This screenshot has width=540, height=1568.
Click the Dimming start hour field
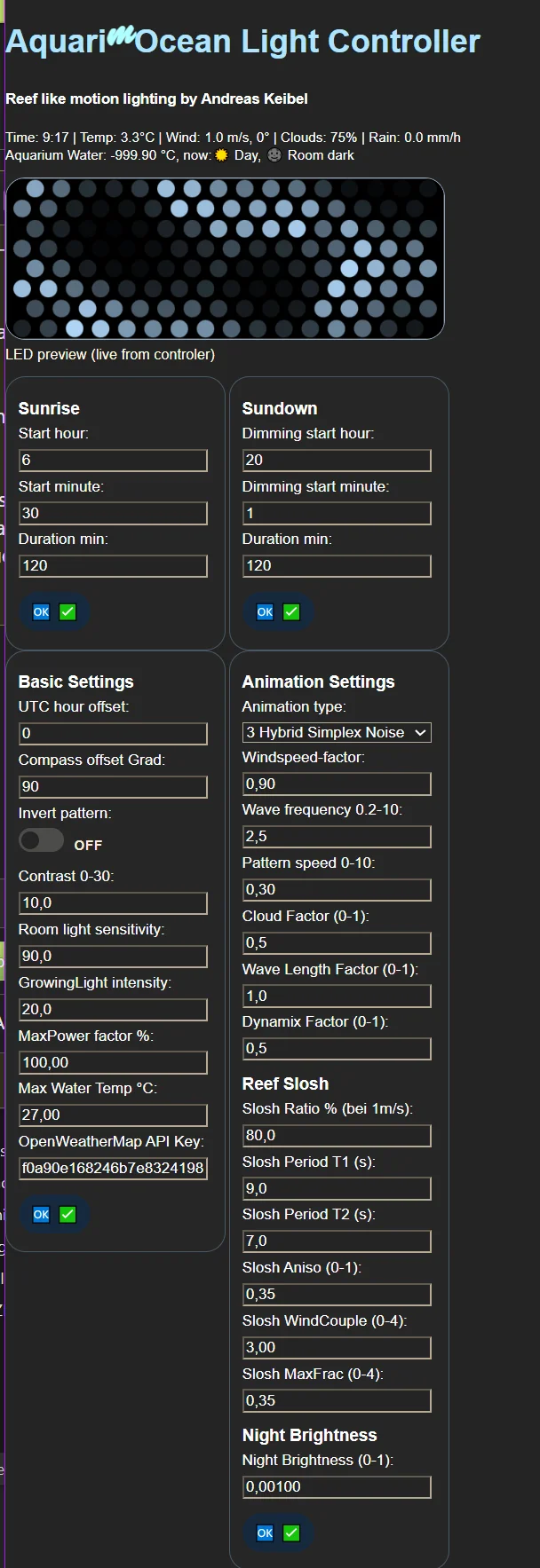click(337, 460)
